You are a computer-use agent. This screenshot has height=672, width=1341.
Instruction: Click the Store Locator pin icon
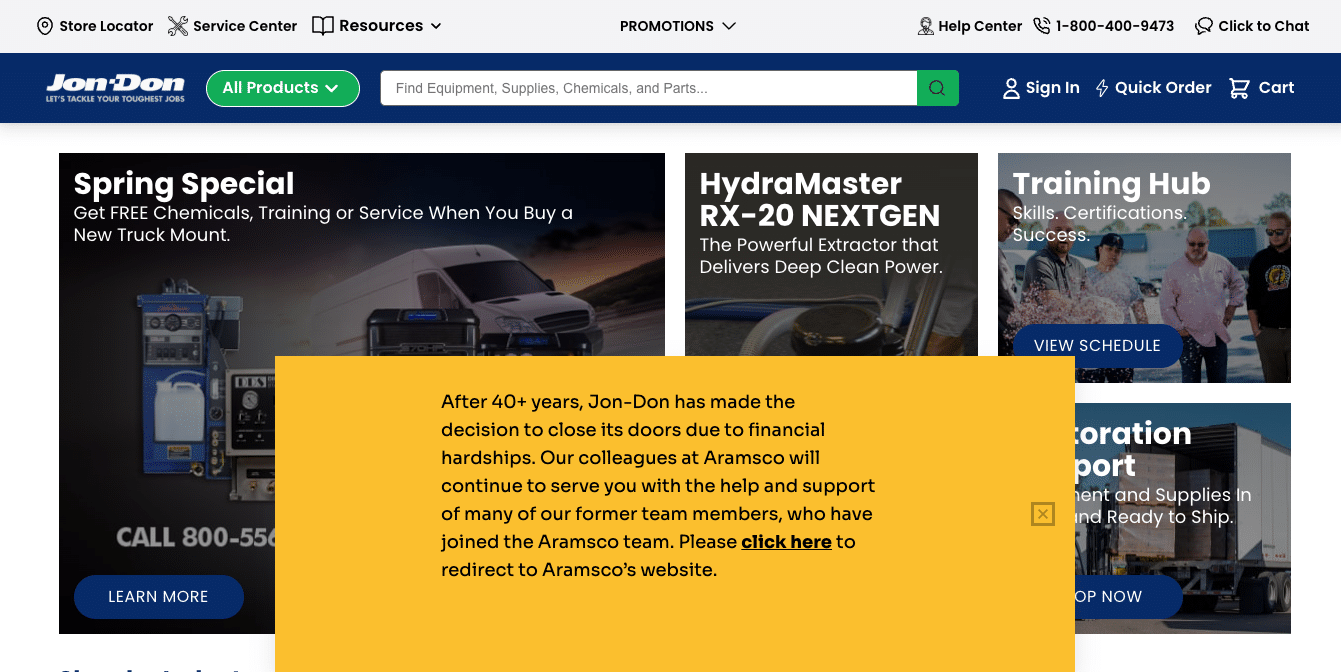(x=45, y=26)
